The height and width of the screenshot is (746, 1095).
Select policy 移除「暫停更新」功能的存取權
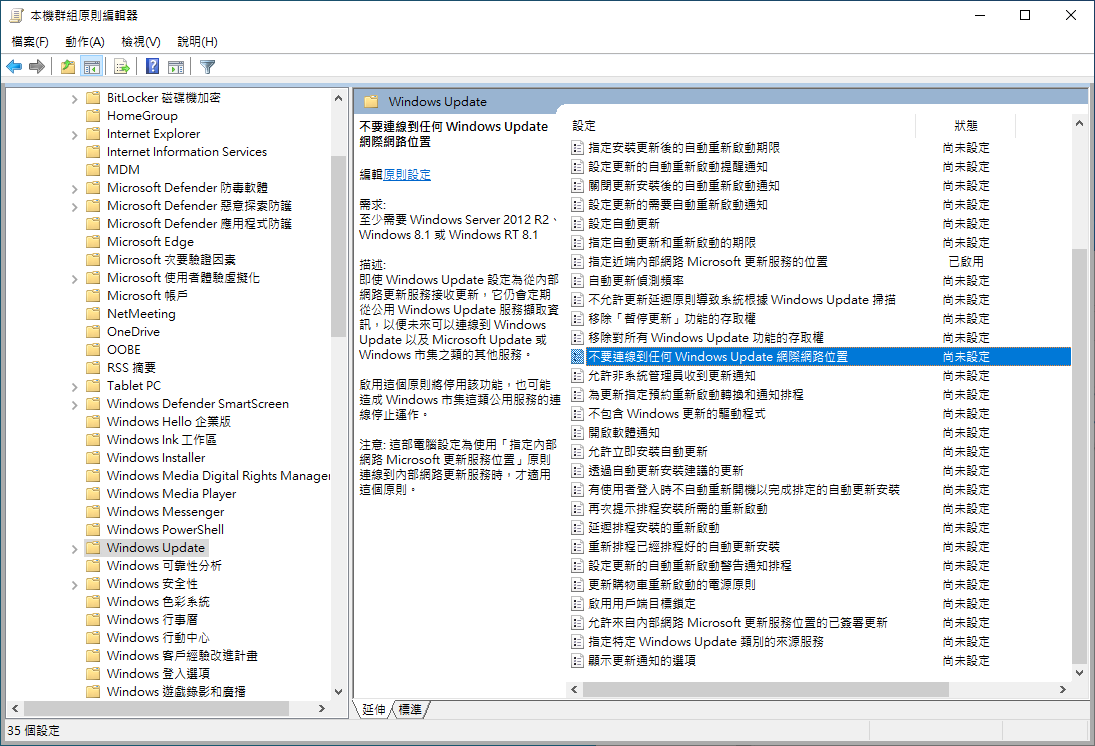click(x=672, y=319)
